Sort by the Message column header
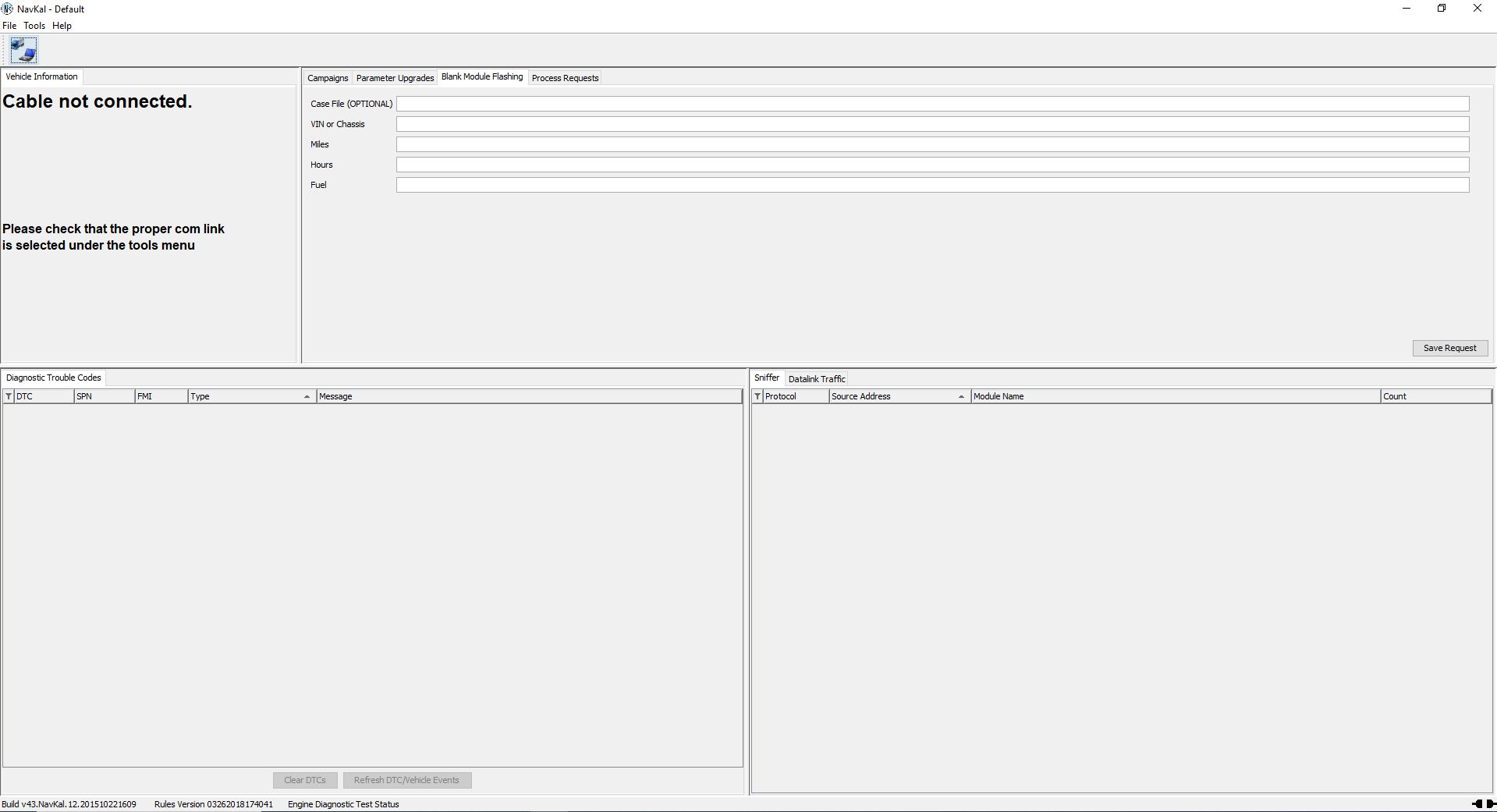1497x812 pixels. tap(529, 396)
